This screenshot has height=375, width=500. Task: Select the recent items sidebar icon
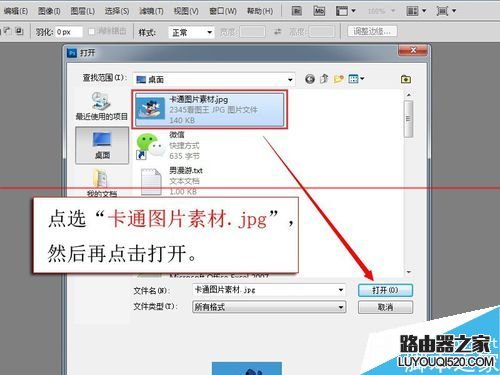pos(101,105)
